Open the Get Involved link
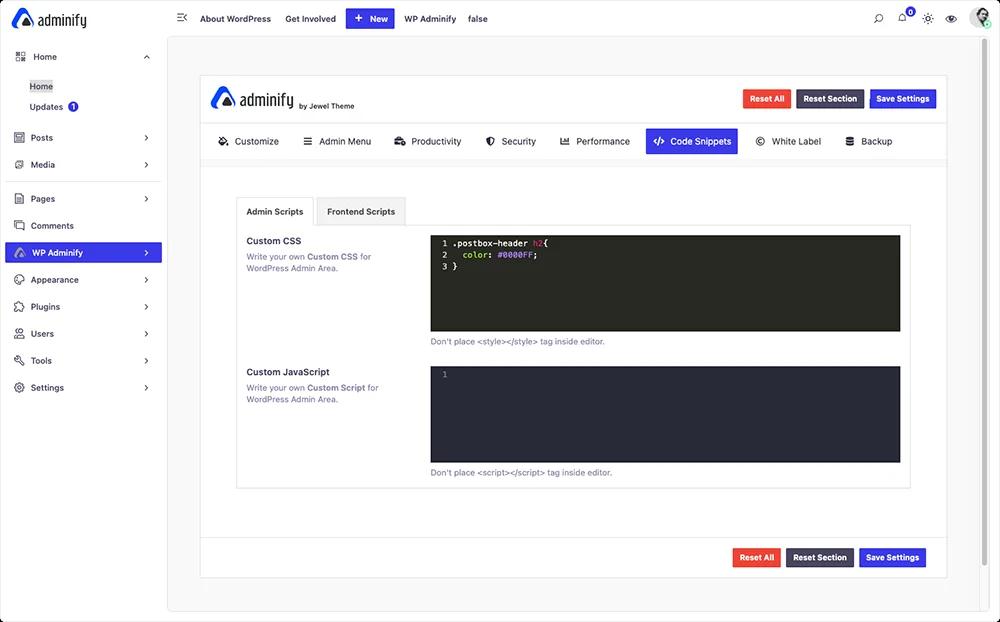The height and width of the screenshot is (622, 1000). coord(311,19)
